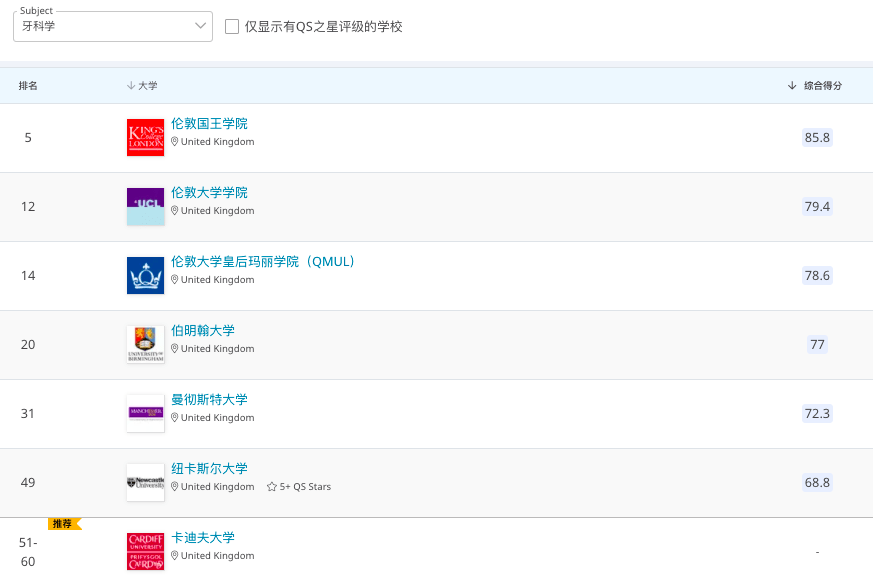Open 伦敦国王学院 university link

(x=209, y=124)
